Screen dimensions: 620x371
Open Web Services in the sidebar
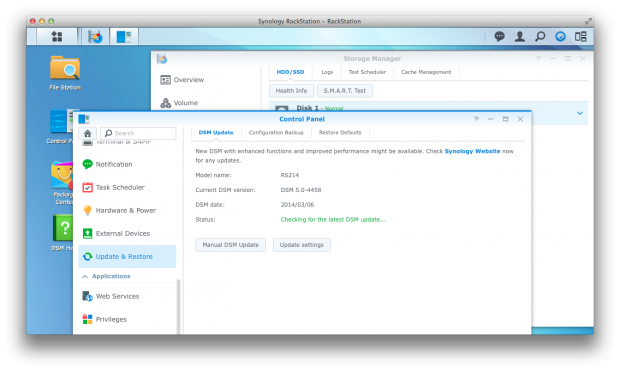click(127, 296)
